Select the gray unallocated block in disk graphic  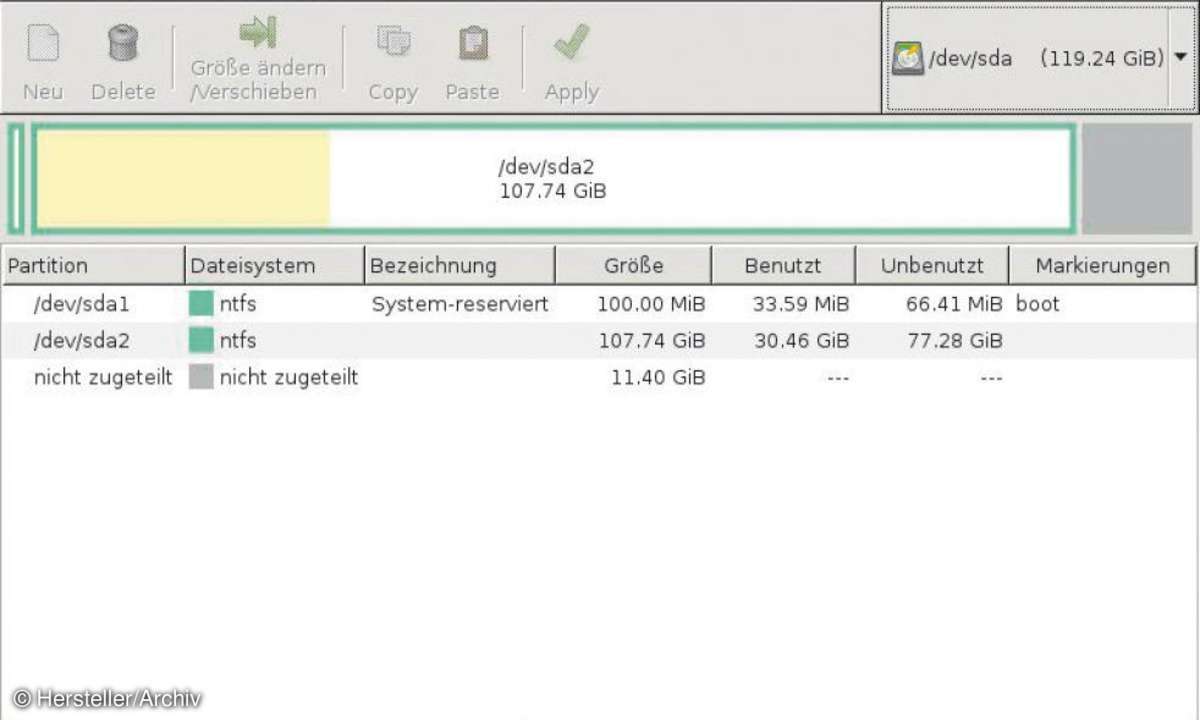(1137, 179)
